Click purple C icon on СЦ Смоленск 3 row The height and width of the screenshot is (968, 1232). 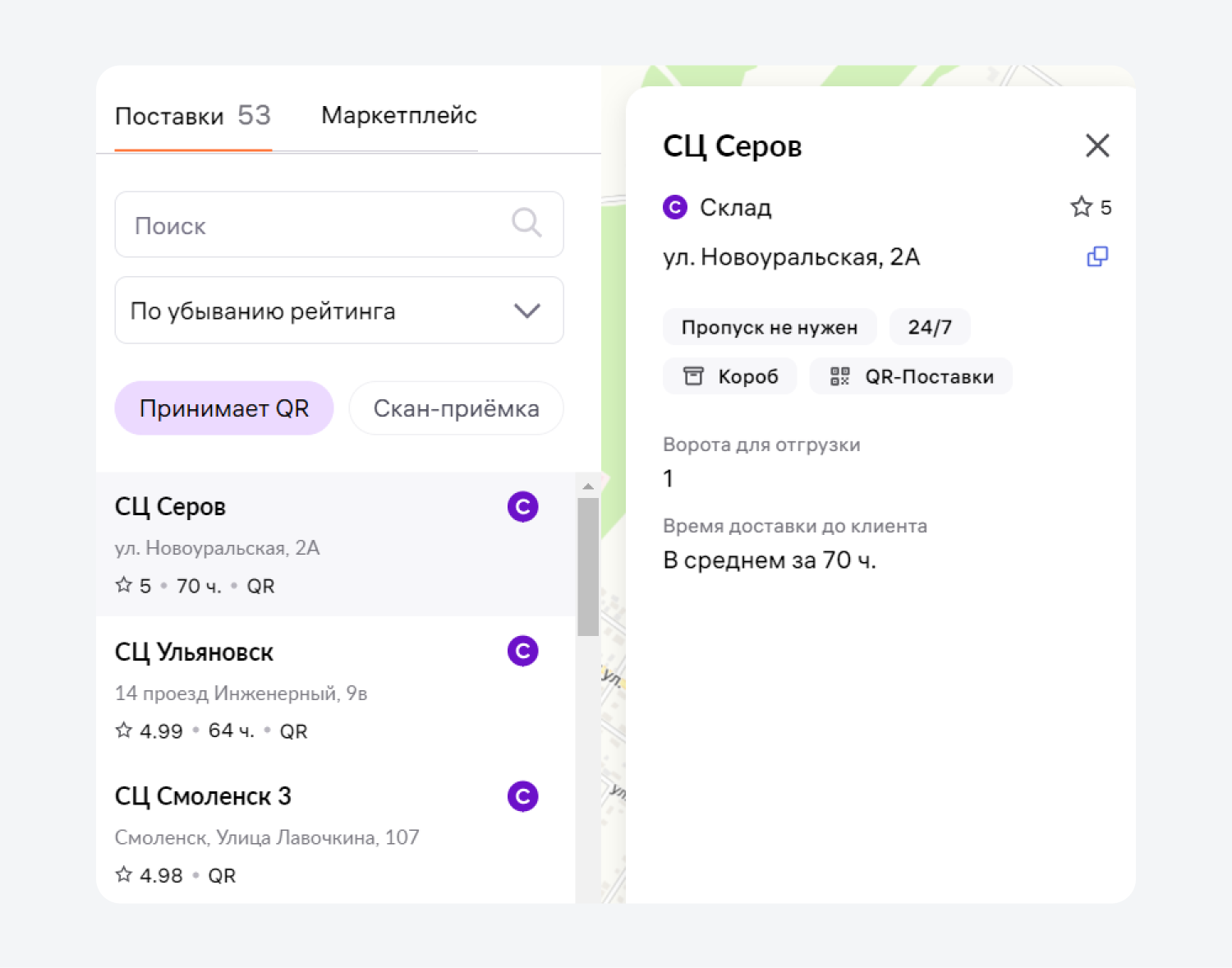pos(523,796)
